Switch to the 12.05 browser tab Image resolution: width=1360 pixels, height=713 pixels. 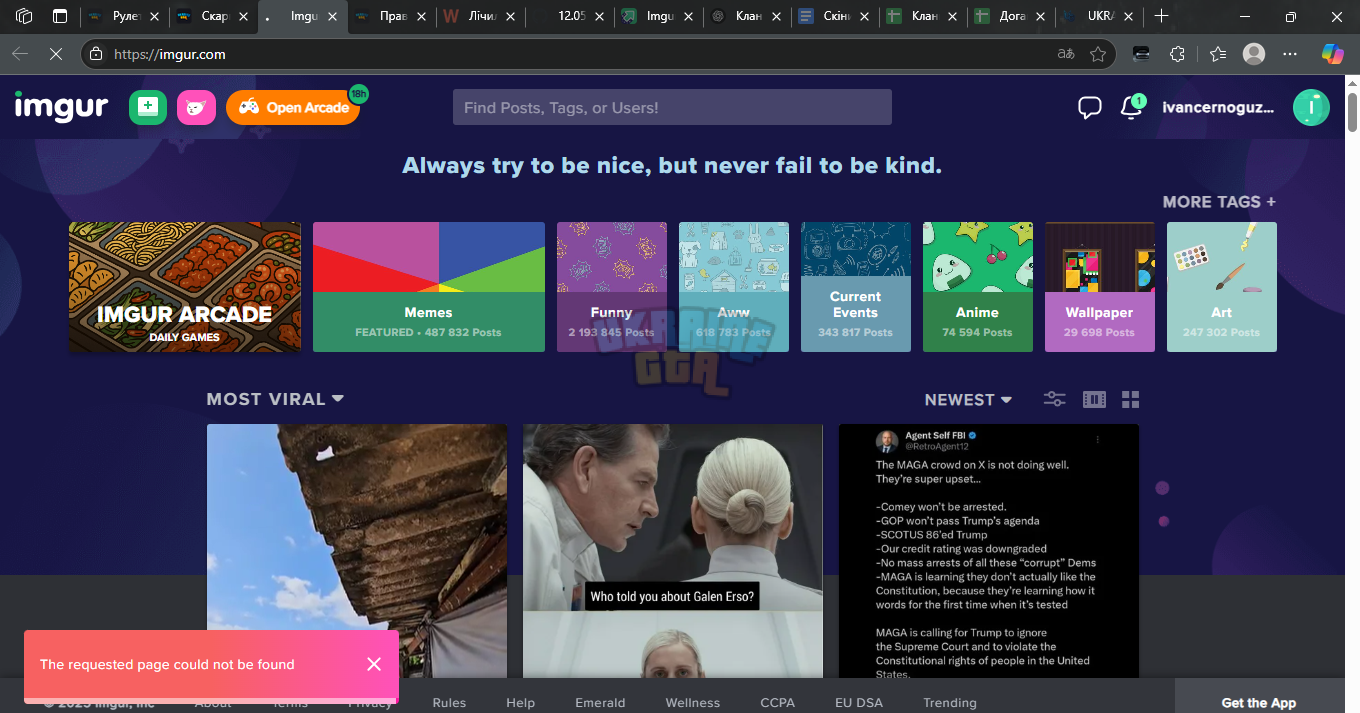[572, 16]
